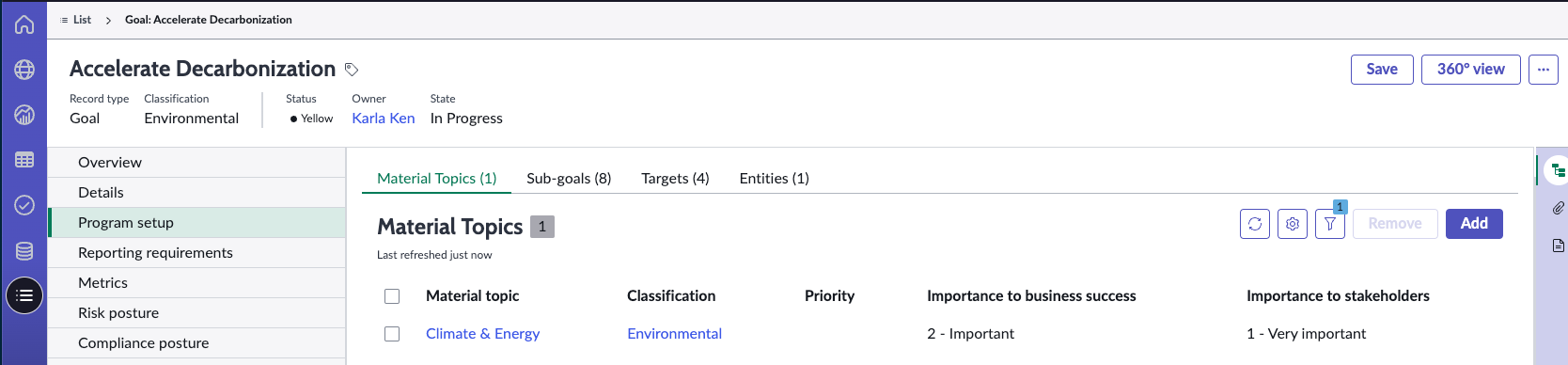Sort by Importance to business success header

pyautogui.click(x=1031, y=296)
